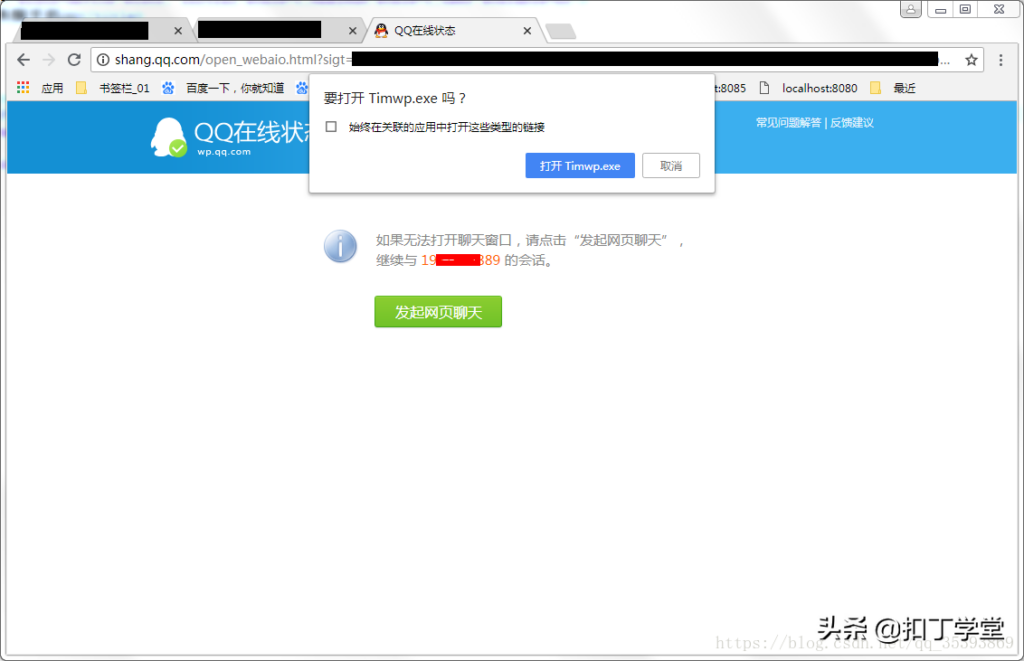This screenshot has width=1024, height=661.
Task: Reload the current page
Action: (74, 59)
